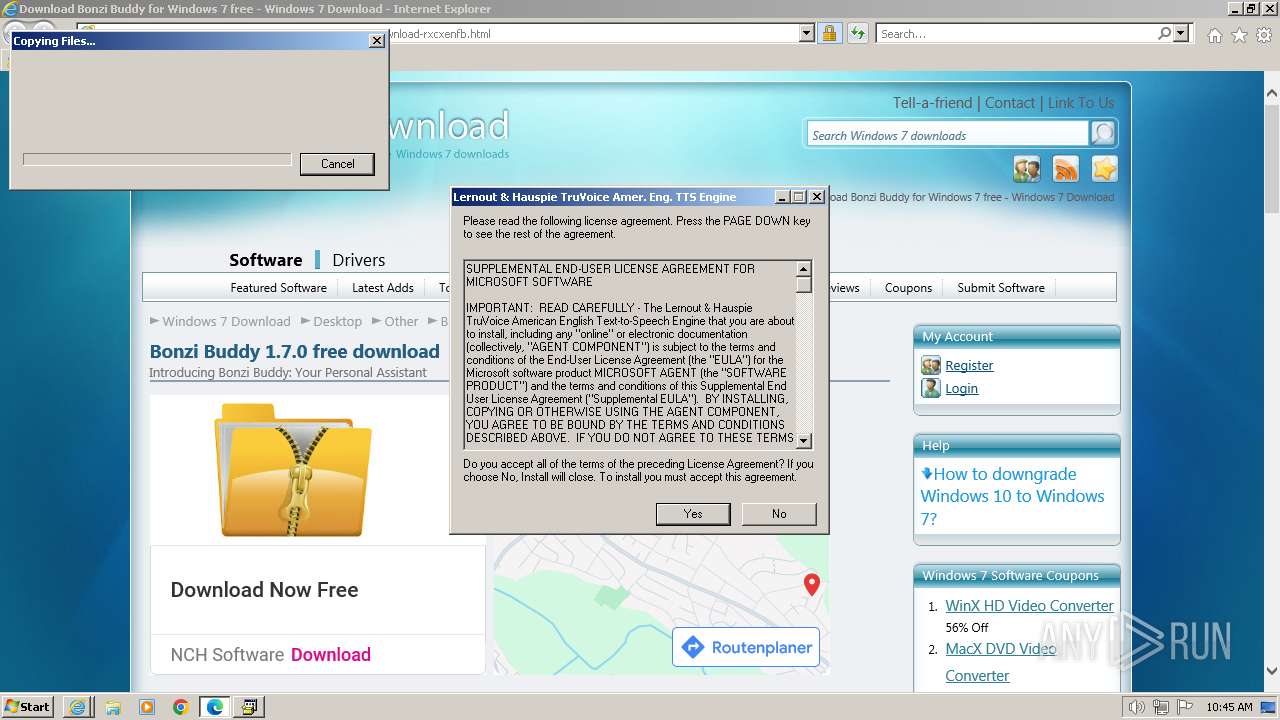Open the address bar dropdown in Internet Explorer
The width and height of the screenshot is (1280, 720).
pos(807,33)
